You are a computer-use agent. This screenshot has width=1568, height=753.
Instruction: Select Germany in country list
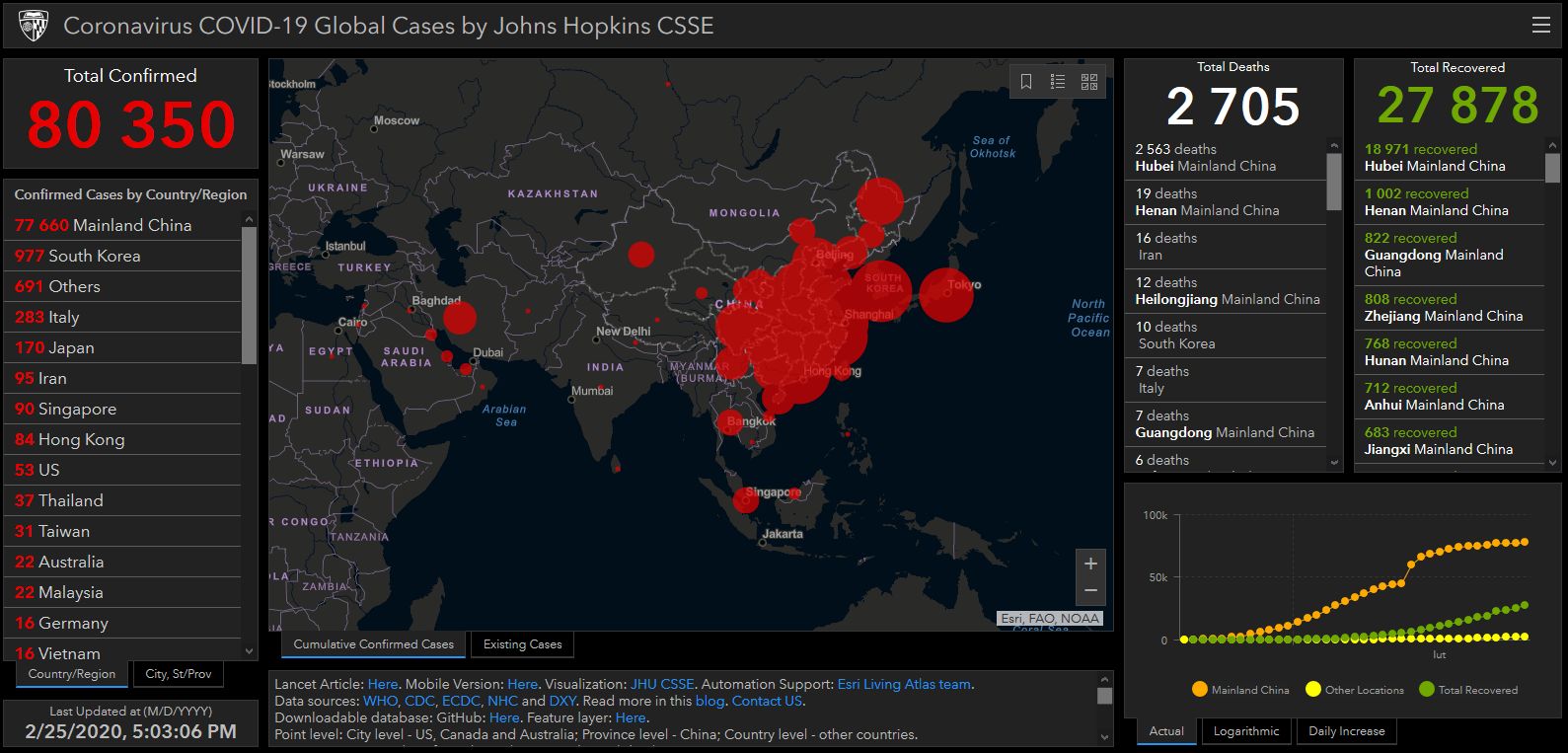tap(122, 623)
